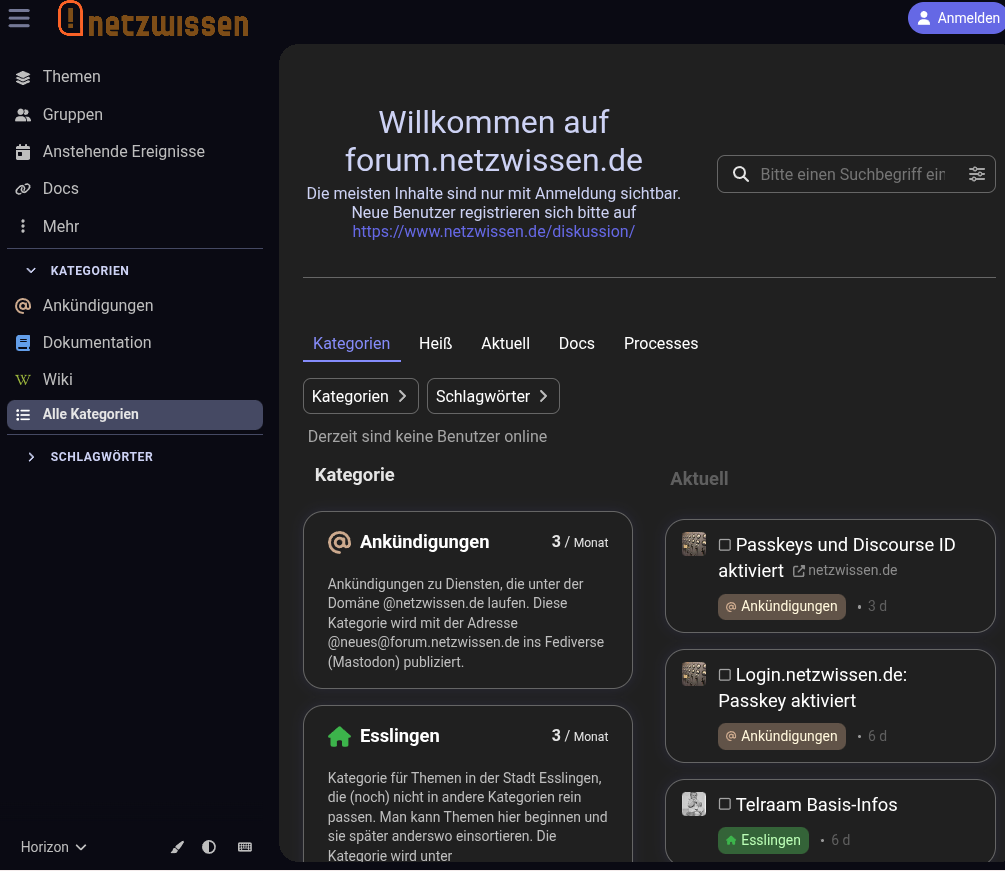Screen dimensions: 1005x871
Task: Click avatar beside Passkeys topic
Action: 694,544
